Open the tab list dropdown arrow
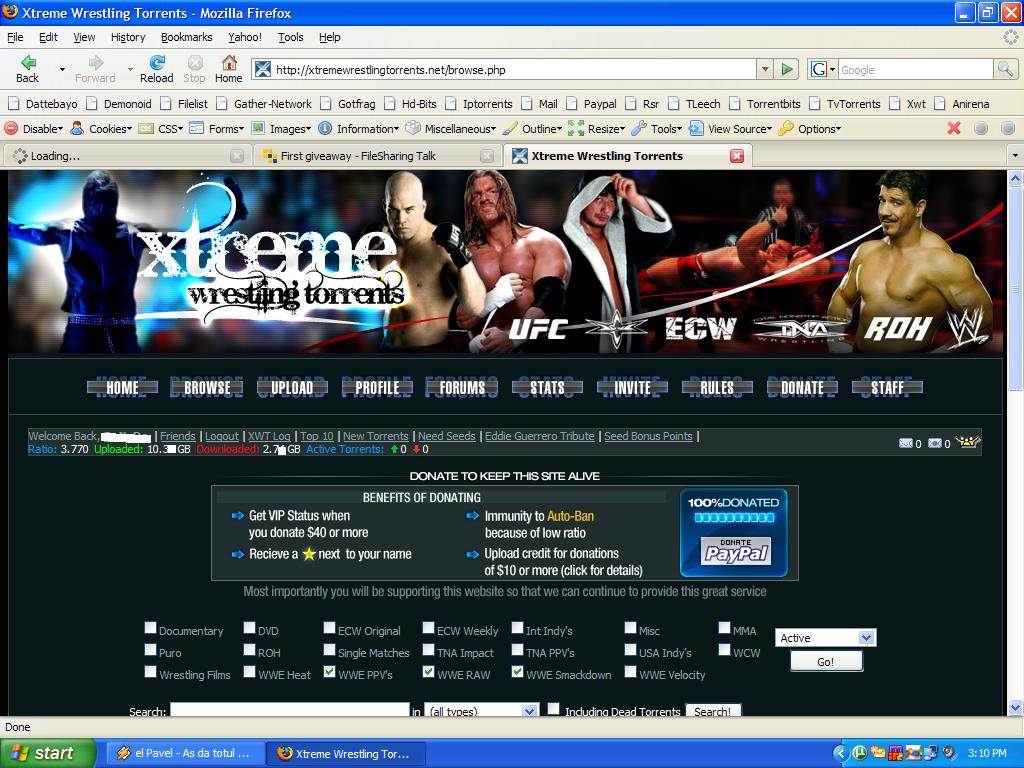The image size is (1024, 768). point(1014,156)
